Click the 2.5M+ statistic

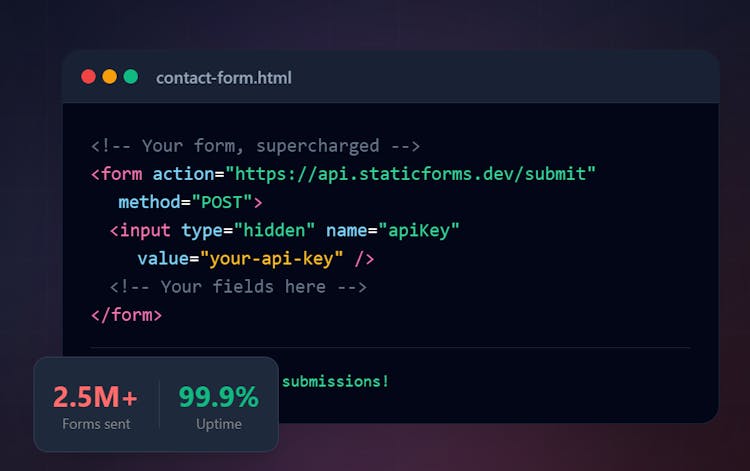[x=96, y=397]
